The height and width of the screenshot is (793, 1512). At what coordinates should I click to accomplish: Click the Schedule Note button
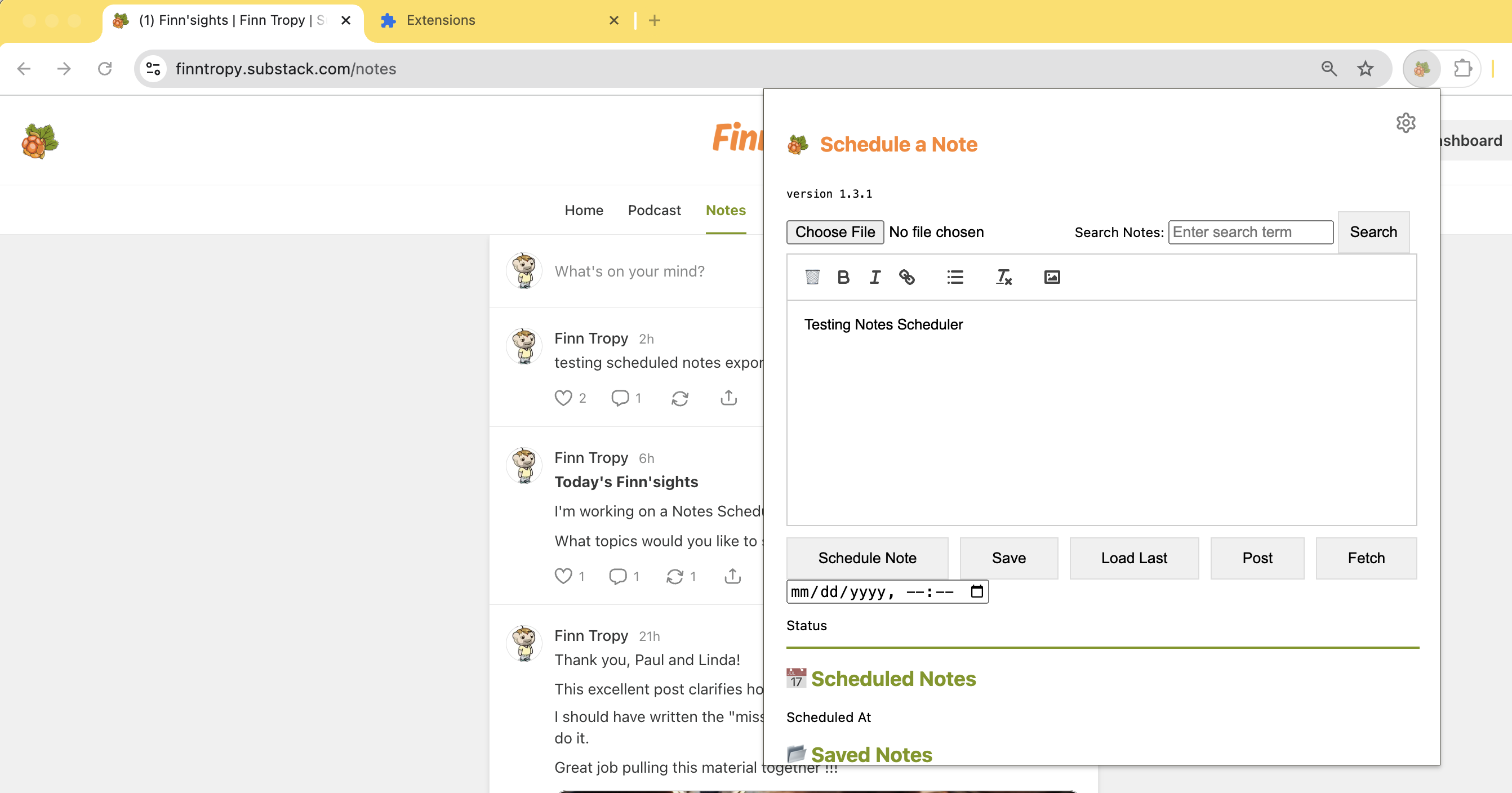tap(867, 558)
